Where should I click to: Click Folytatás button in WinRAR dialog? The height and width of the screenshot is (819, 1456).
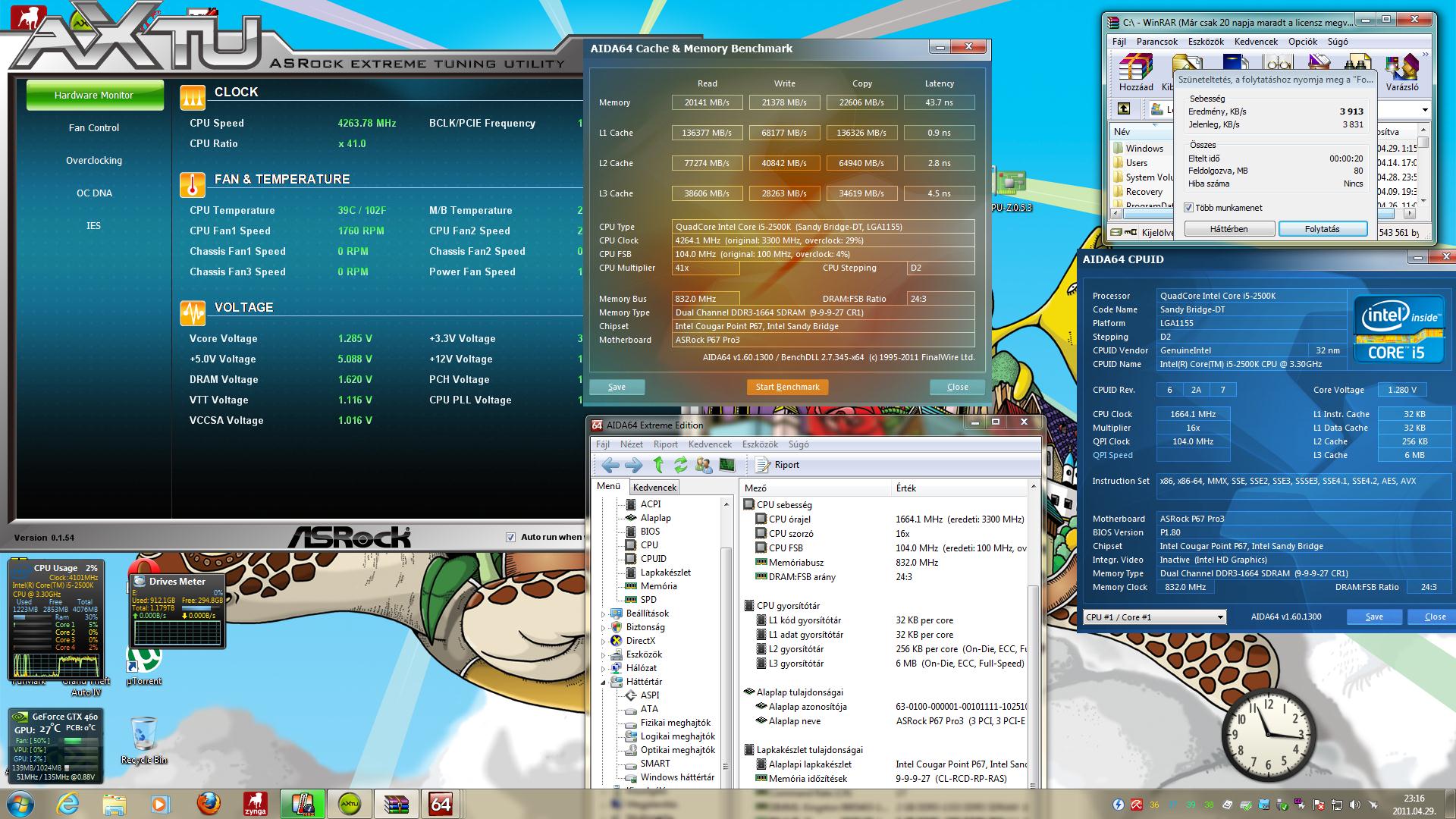(1322, 229)
